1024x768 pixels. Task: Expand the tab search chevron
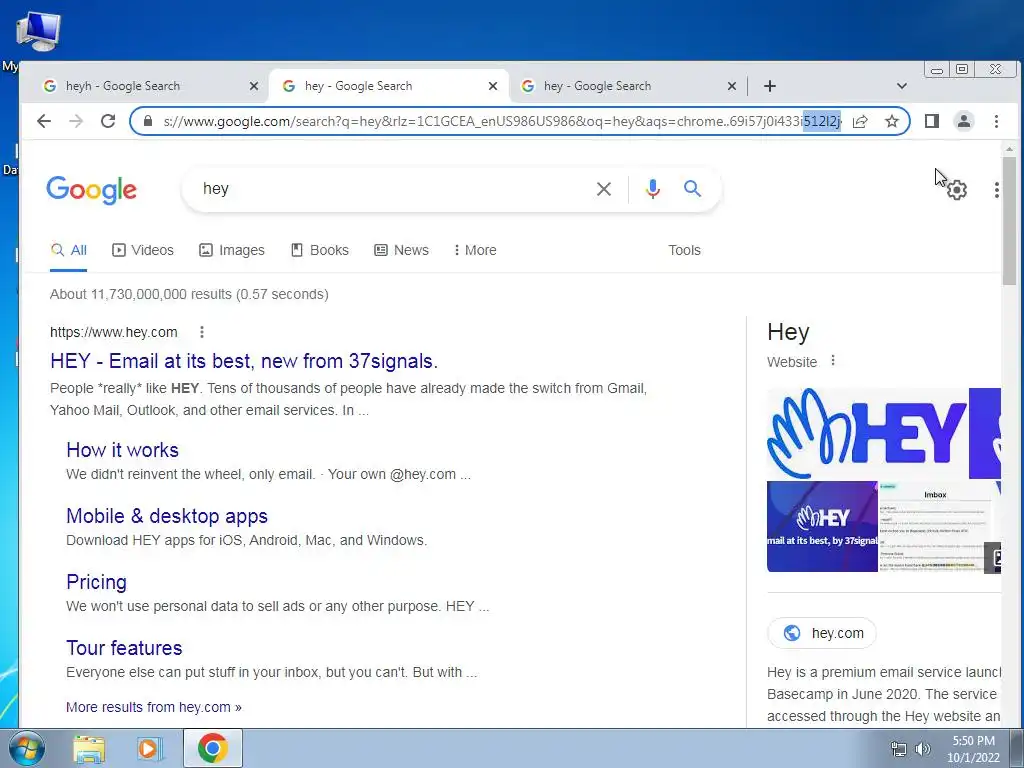click(902, 86)
